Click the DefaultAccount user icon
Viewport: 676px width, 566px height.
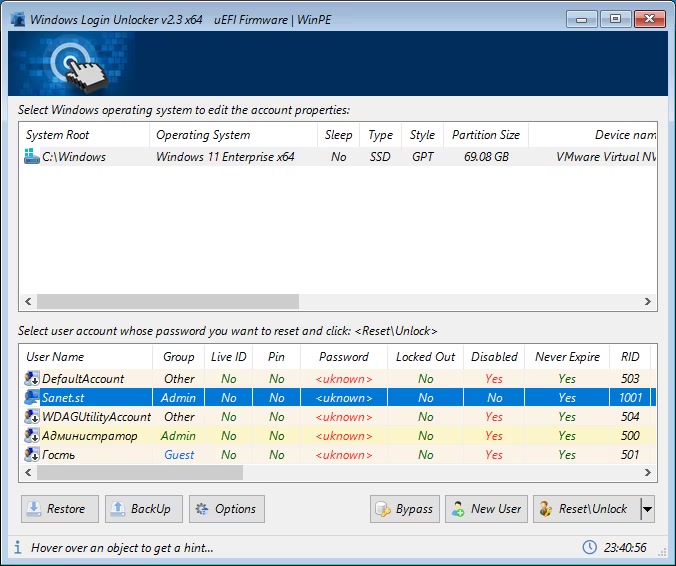31,378
